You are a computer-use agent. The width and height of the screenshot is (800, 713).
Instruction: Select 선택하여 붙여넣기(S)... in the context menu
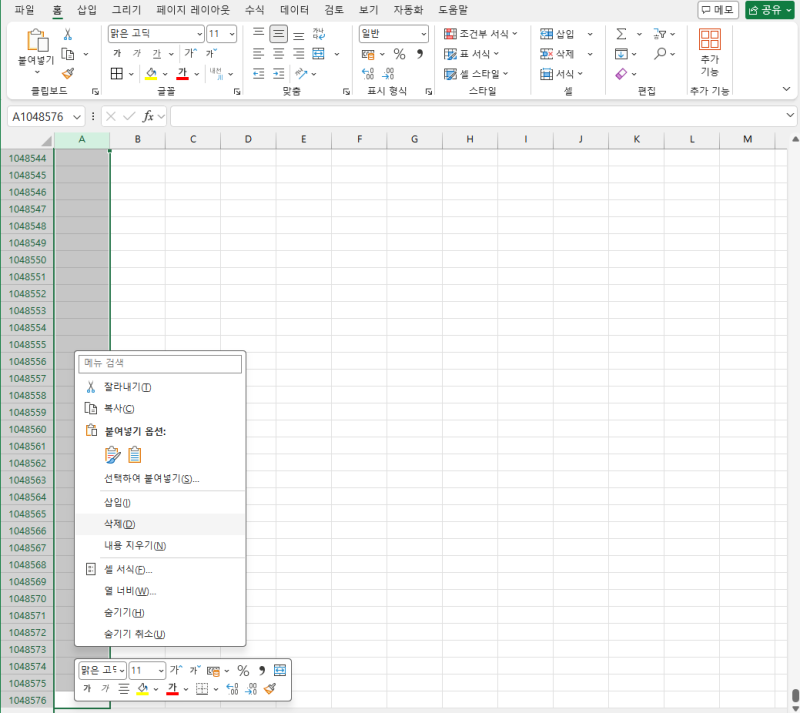[x=160, y=479]
